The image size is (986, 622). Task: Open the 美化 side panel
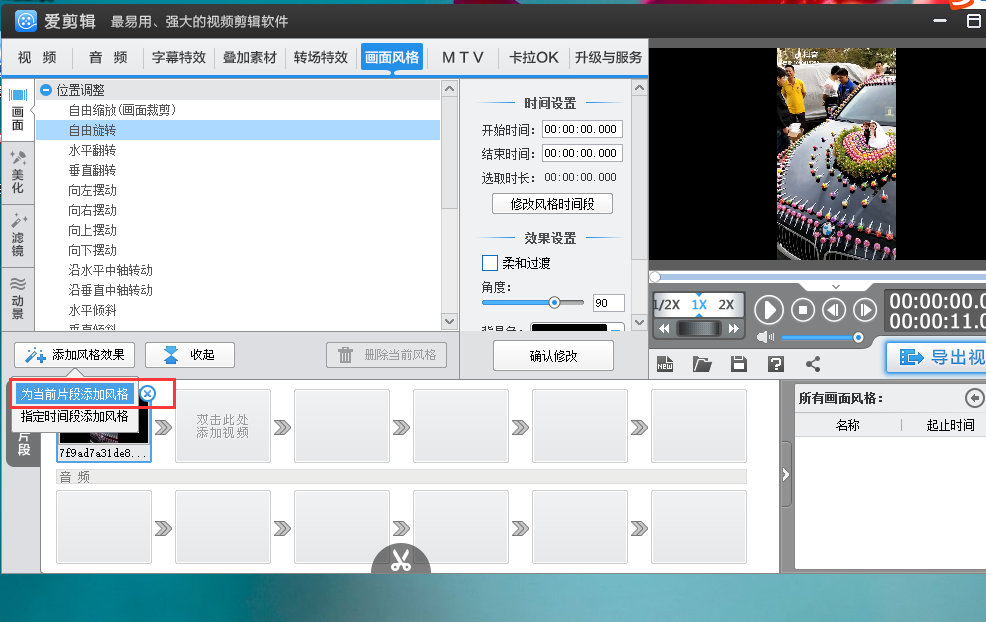coord(18,172)
